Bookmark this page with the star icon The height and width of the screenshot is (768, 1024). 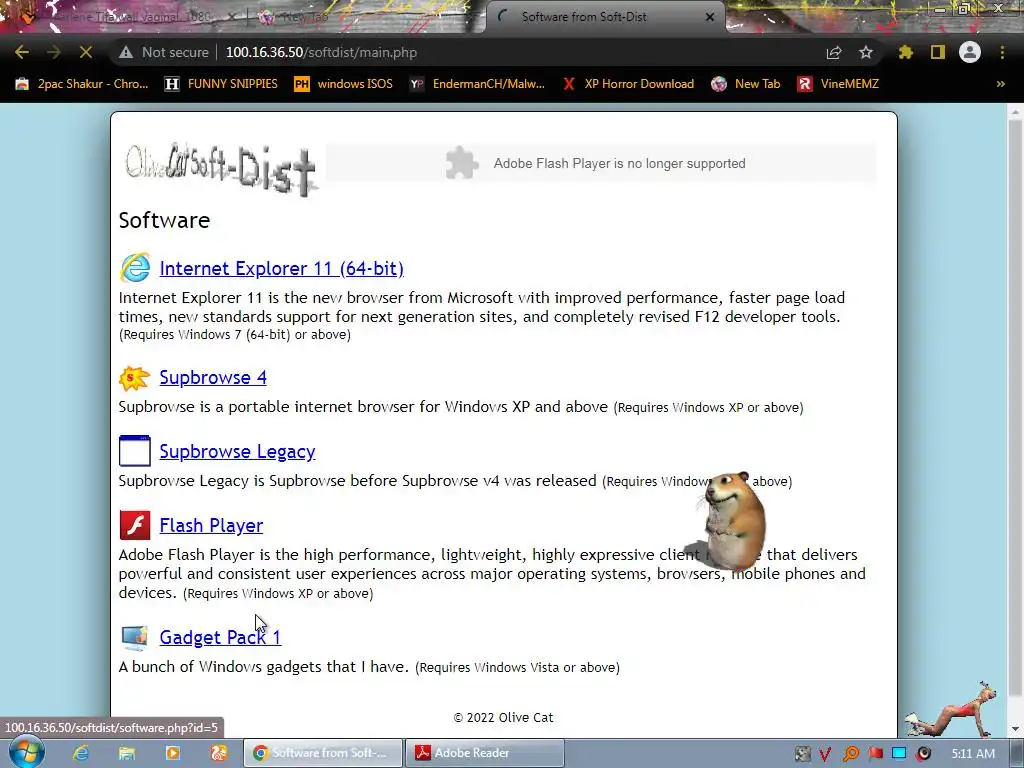866,52
